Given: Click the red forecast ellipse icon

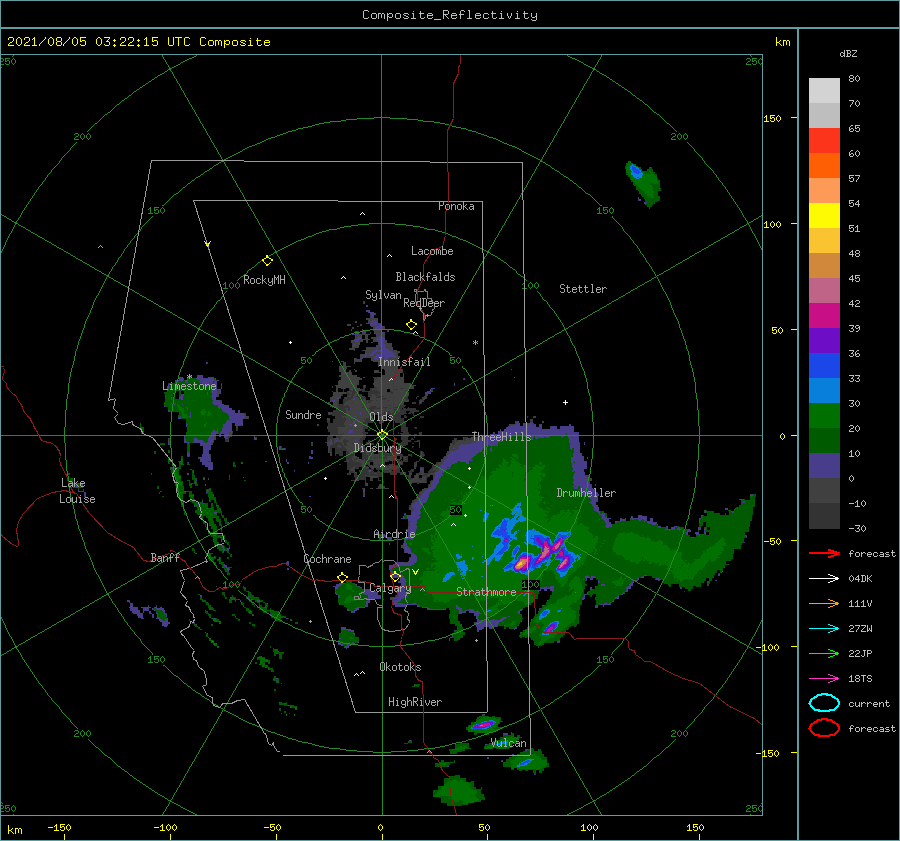Looking at the screenshot, I should coord(824,728).
